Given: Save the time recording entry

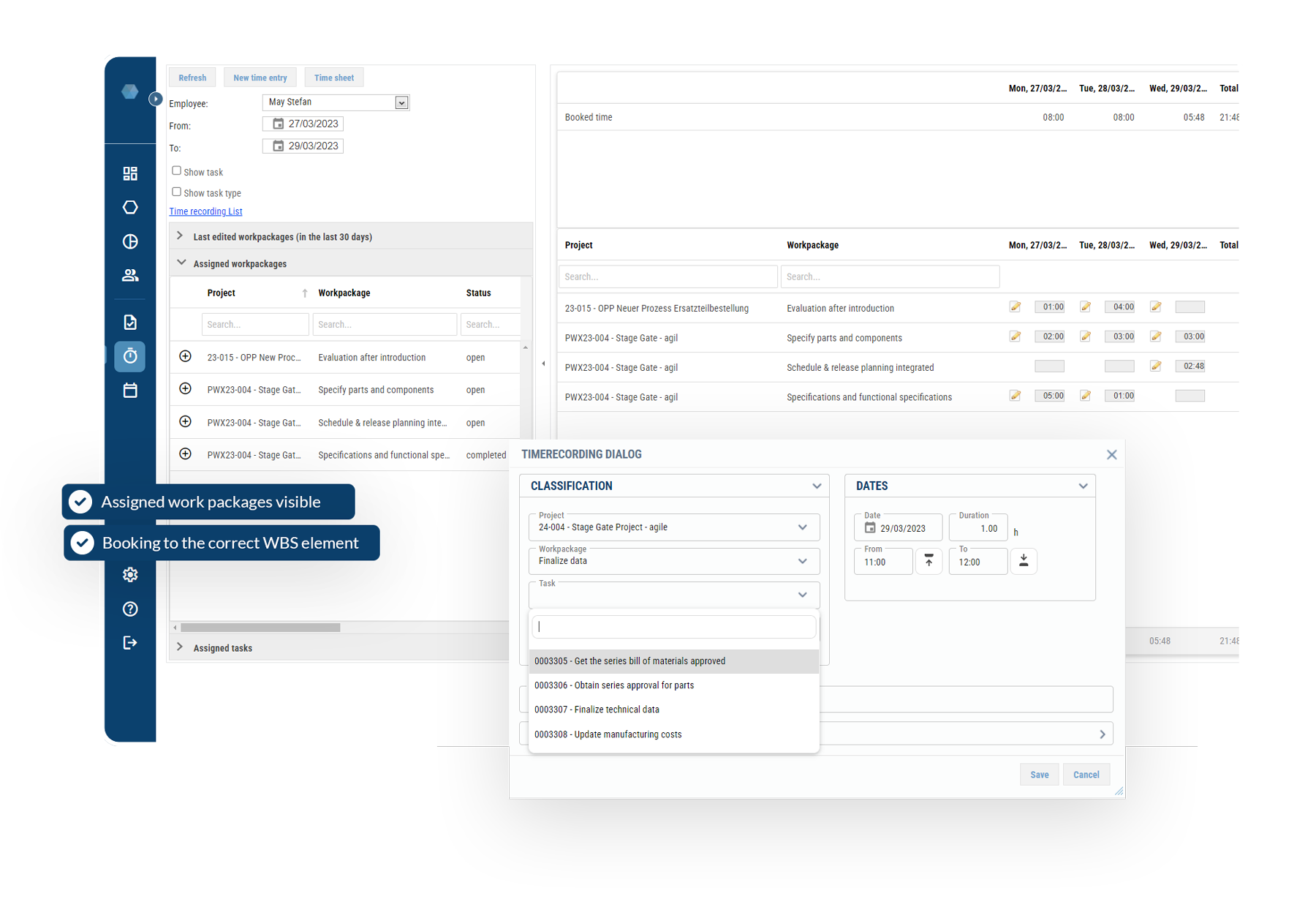Looking at the screenshot, I should (x=1039, y=774).
